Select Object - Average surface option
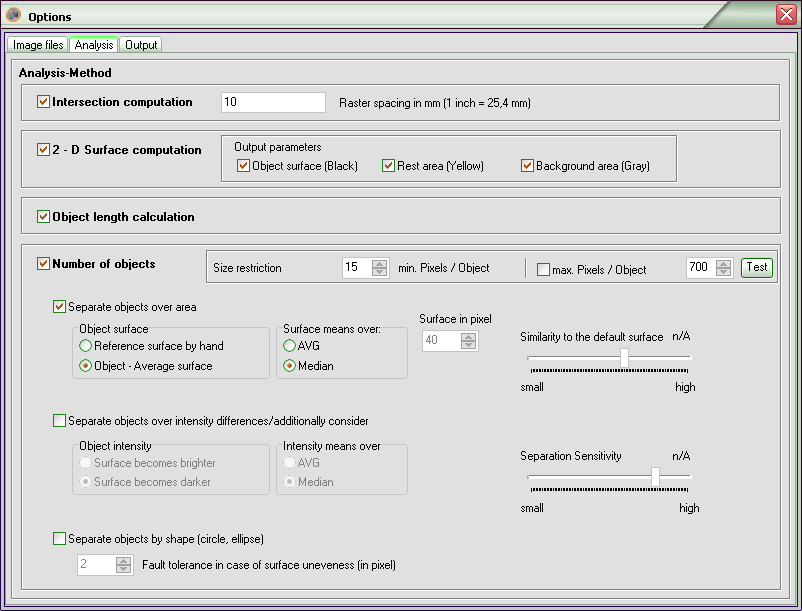The width and height of the screenshot is (802, 611). 85,366
